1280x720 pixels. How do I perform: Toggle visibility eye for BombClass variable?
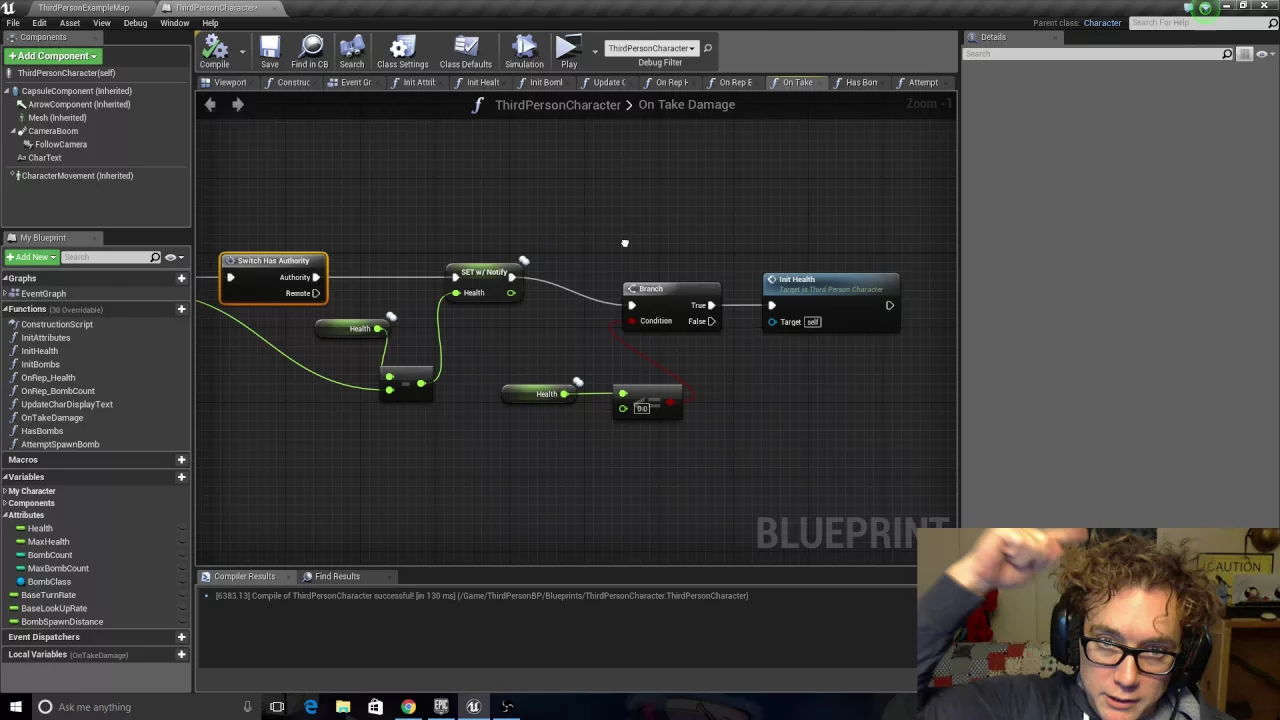pos(181,581)
